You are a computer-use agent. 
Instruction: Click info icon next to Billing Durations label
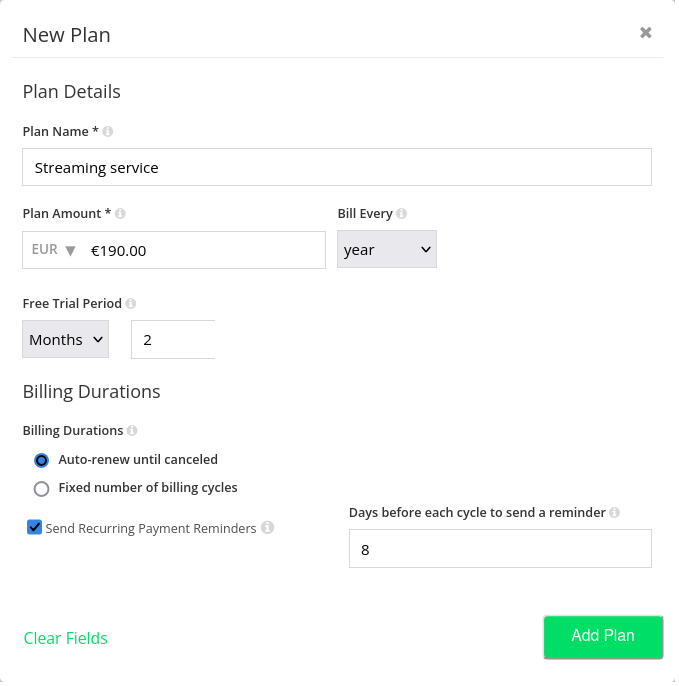point(132,431)
